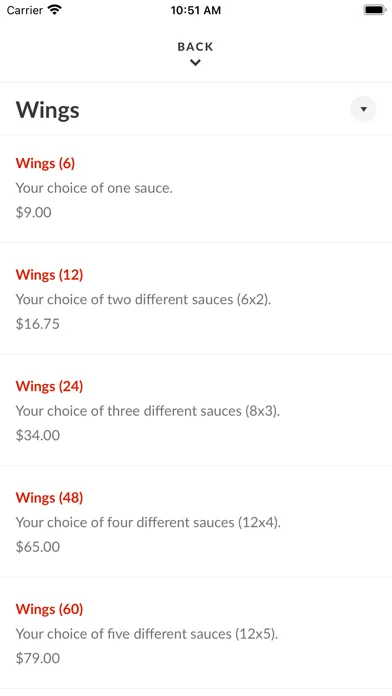Tap the battery icon in status bar
392x696 pixels.
click(375, 10)
